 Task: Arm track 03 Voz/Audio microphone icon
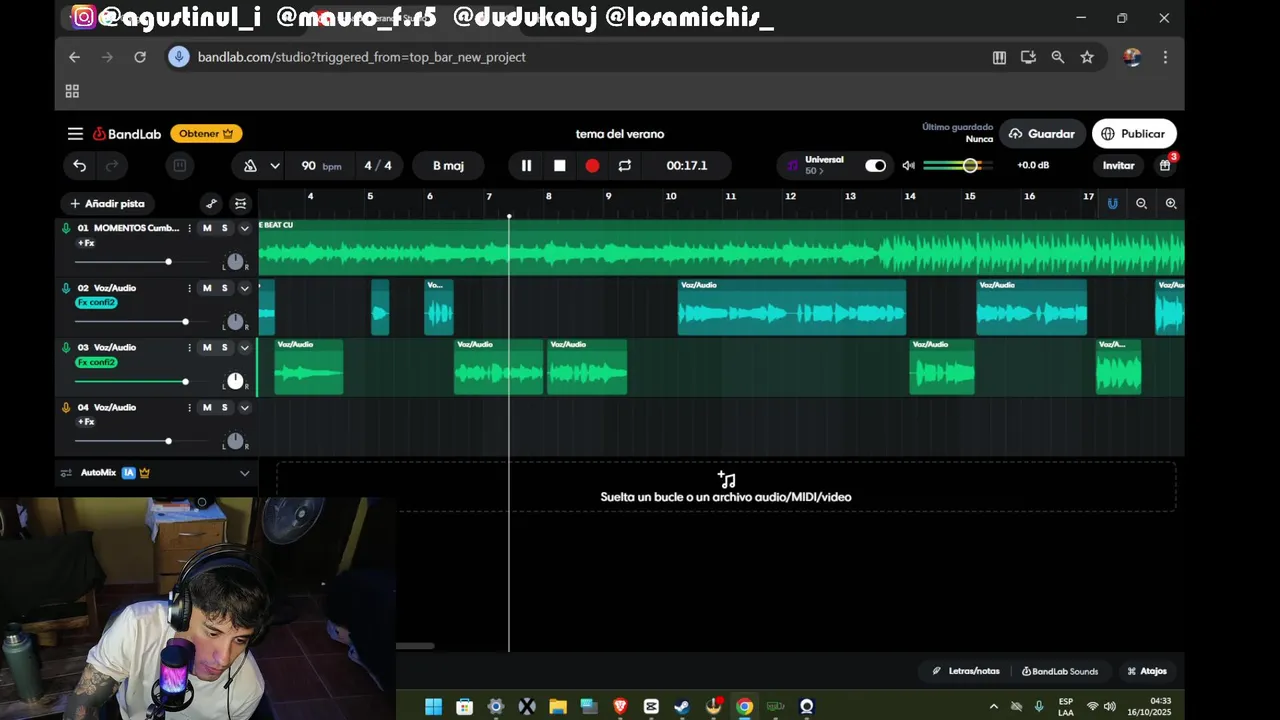pyautogui.click(x=66, y=348)
